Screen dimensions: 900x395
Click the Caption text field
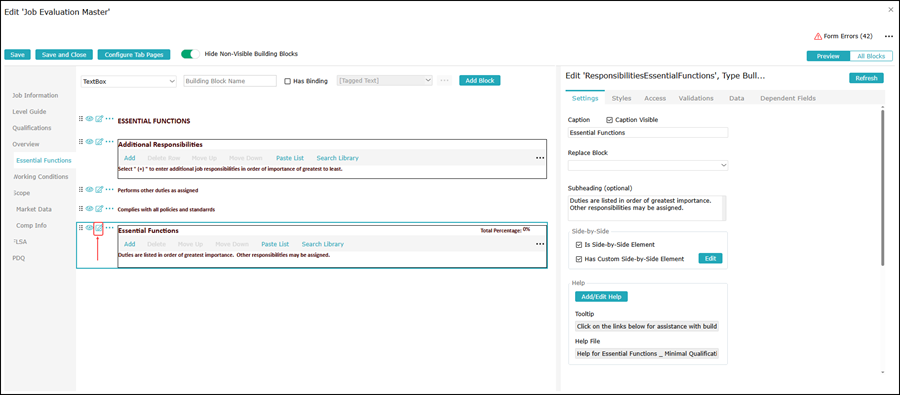click(x=648, y=133)
